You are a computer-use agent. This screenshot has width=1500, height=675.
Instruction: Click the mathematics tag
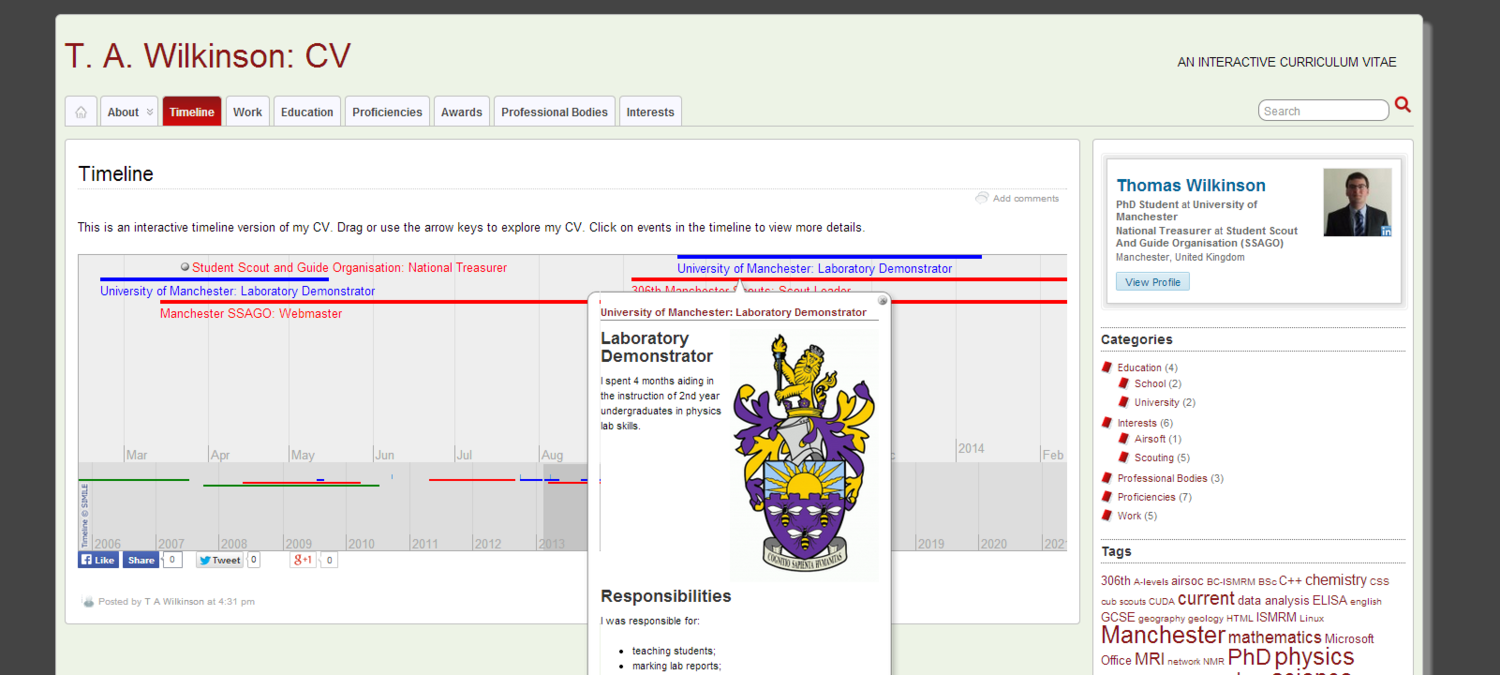pos(1275,637)
